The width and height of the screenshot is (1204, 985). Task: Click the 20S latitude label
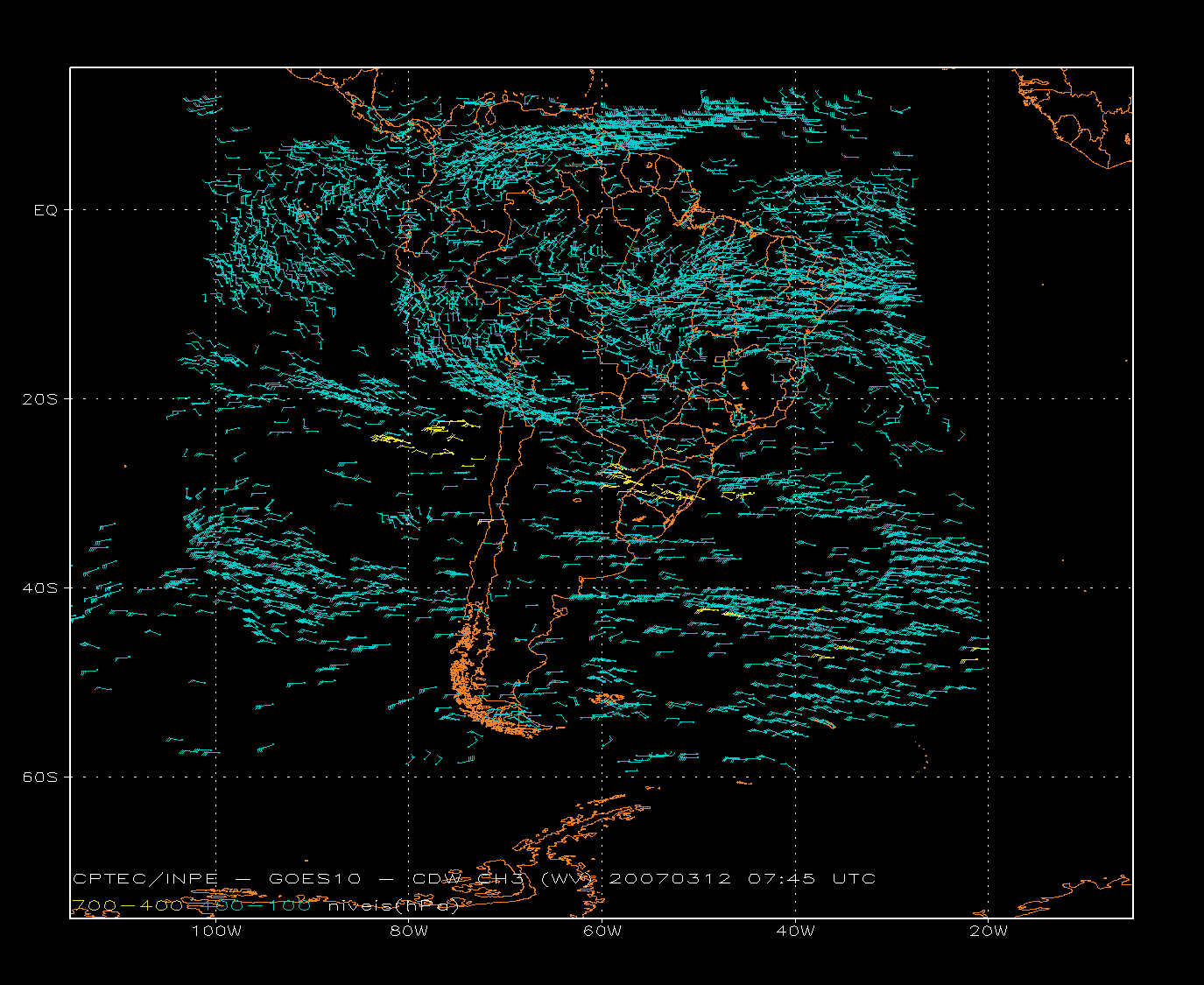[x=40, y=399]
